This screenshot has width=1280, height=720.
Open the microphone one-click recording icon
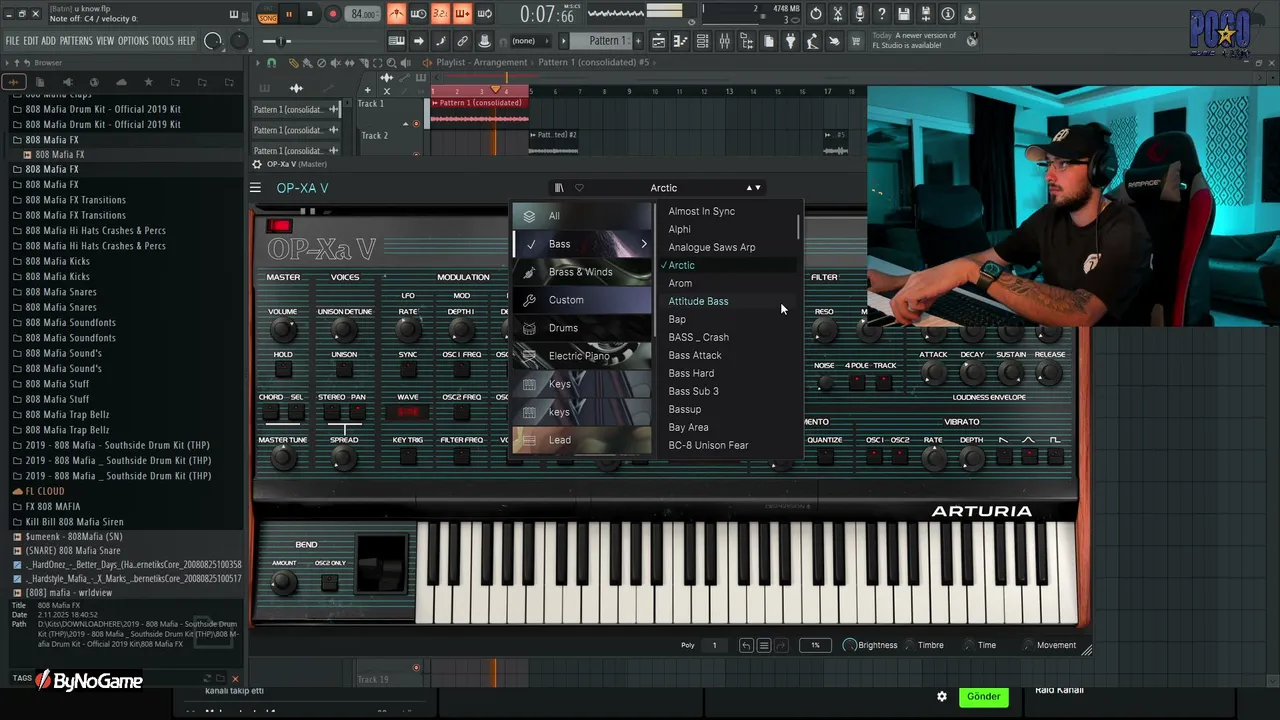pos(860,14)
